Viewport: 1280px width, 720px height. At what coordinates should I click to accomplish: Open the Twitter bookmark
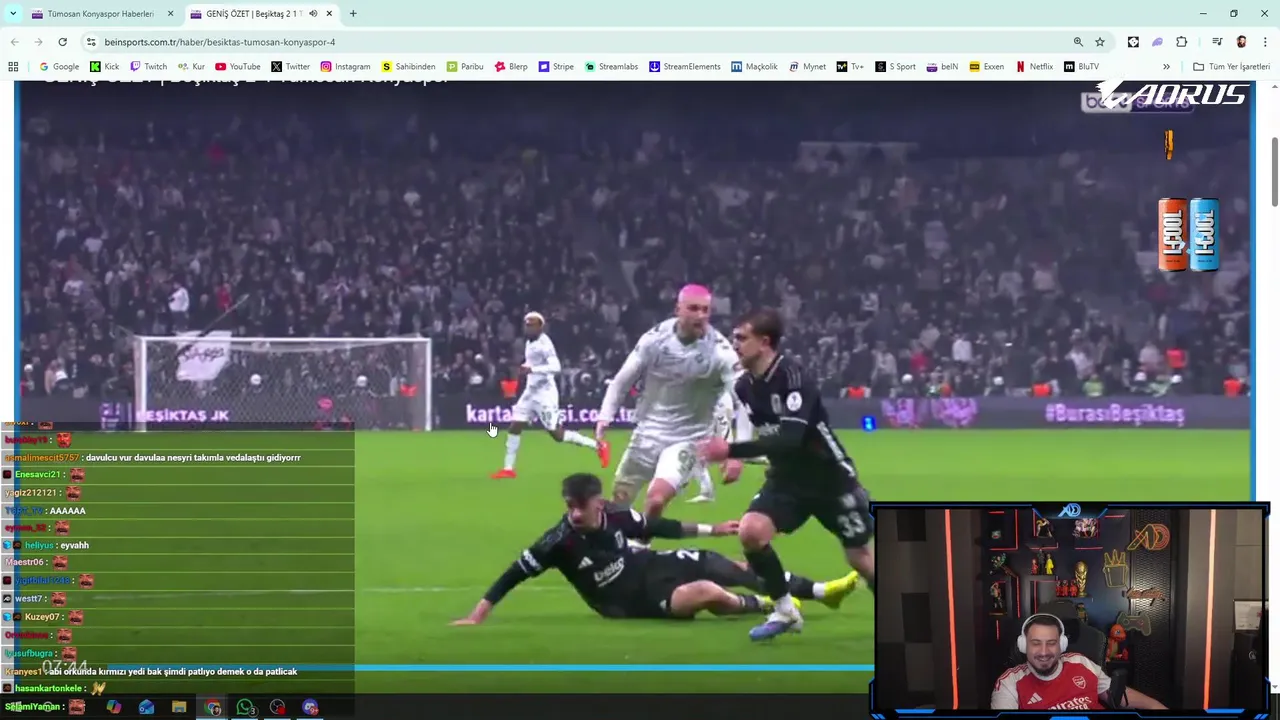(291, 67)
